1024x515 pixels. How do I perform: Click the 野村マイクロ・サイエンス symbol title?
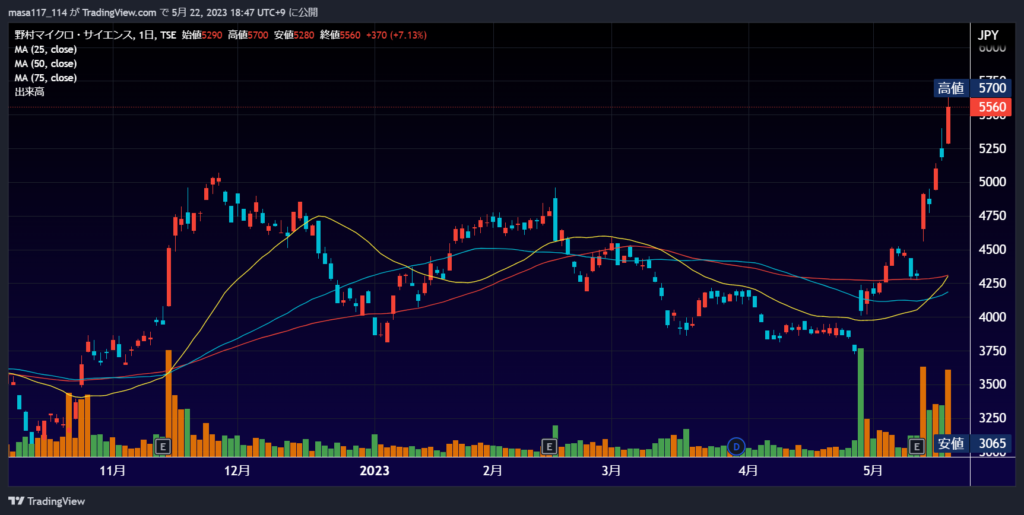(x=72, y=35)
